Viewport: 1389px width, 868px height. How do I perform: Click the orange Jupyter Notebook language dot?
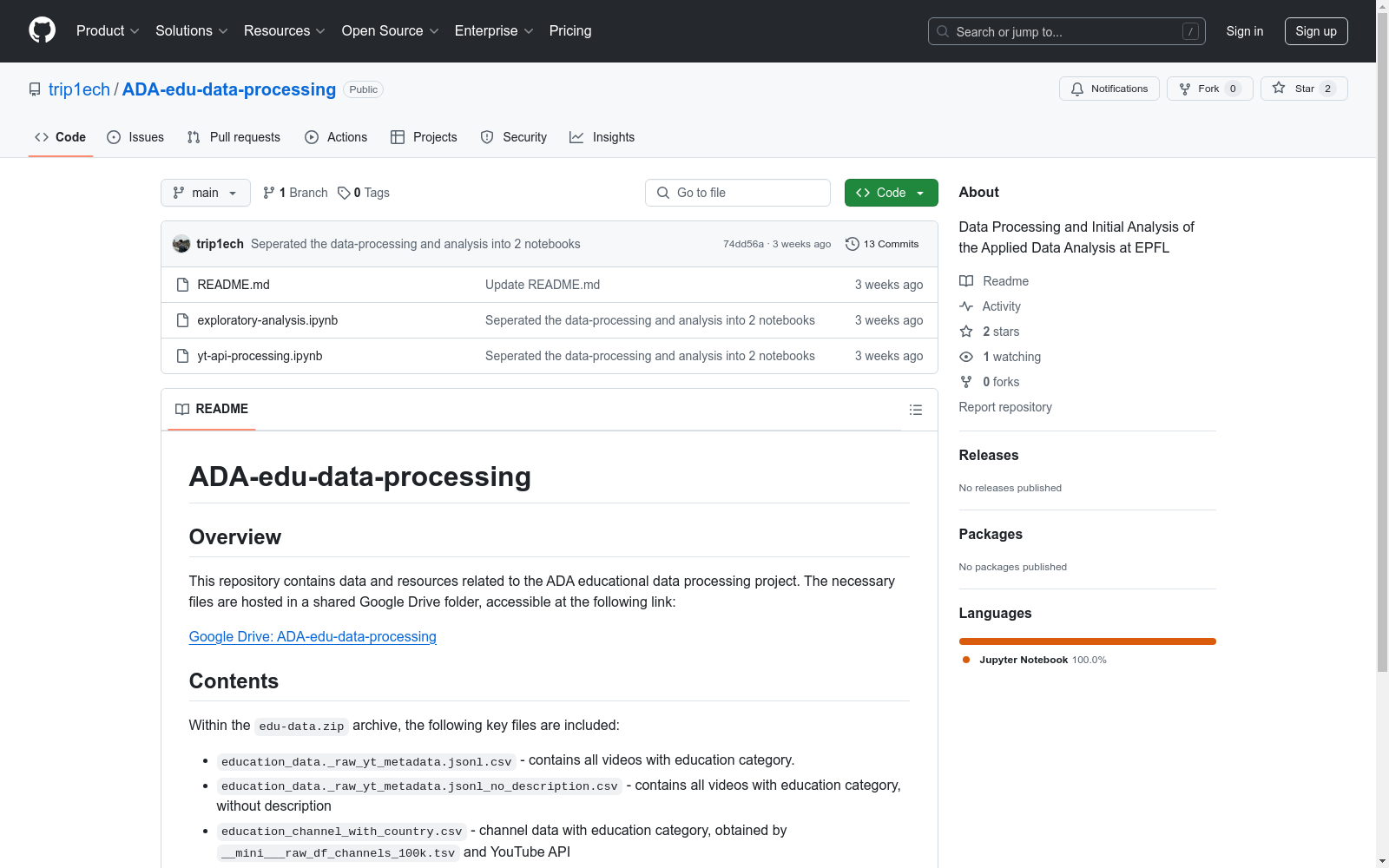pyautogui.click(x=966, y=660)
